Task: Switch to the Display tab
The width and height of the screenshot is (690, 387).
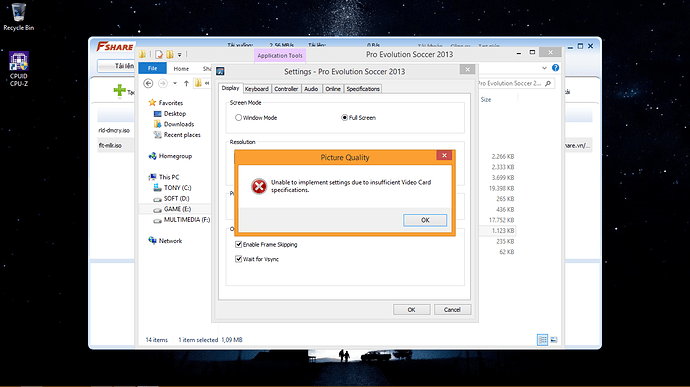Action: [230, 88]
